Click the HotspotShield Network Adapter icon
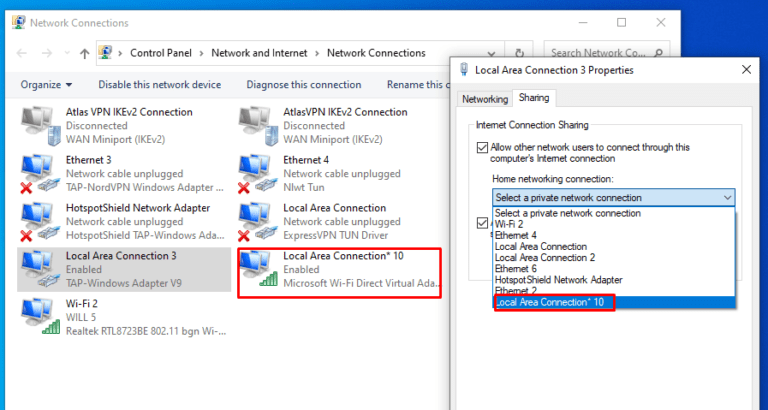 40,221
